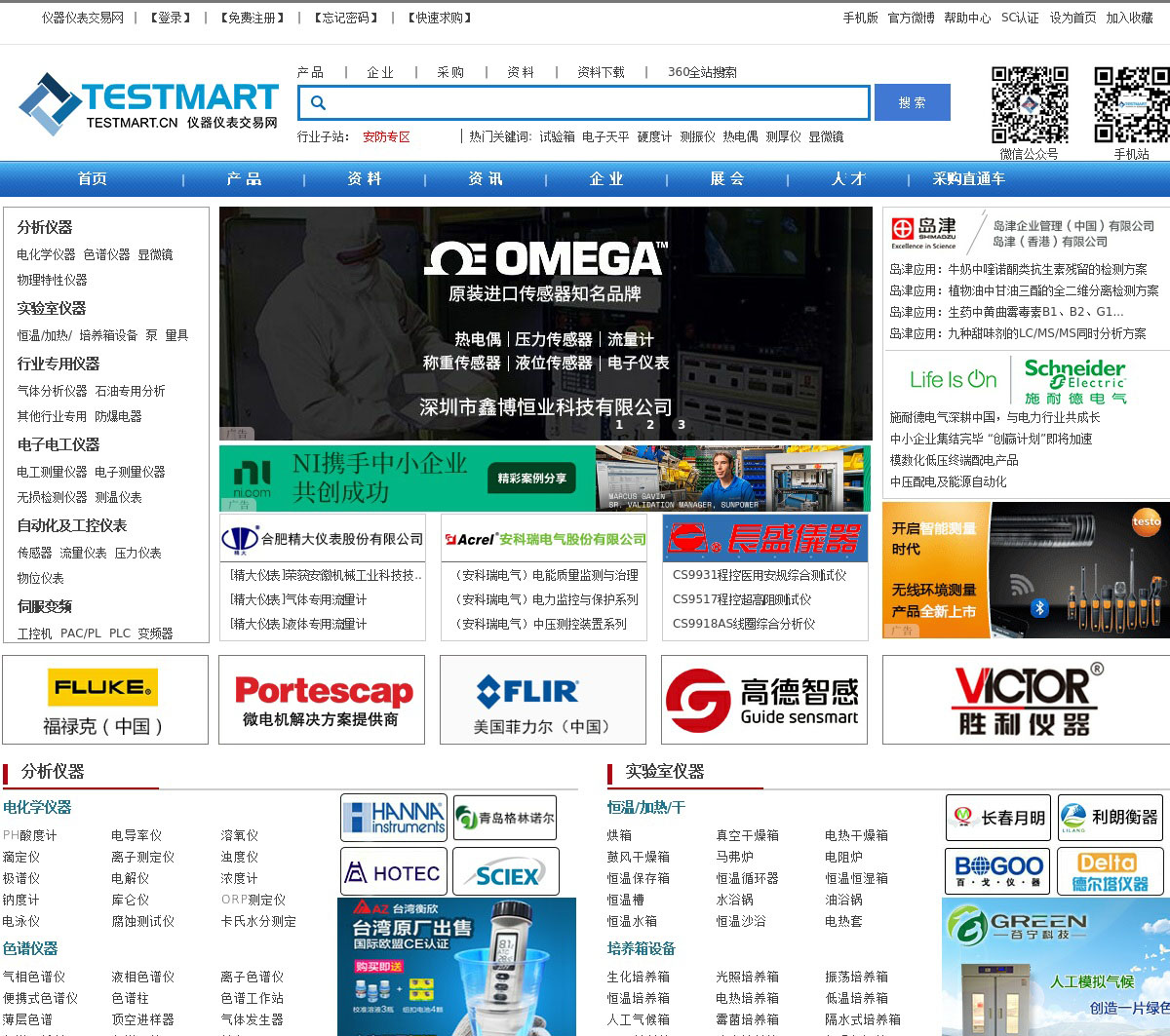Go to 首页 in the navigation bar

93,178
